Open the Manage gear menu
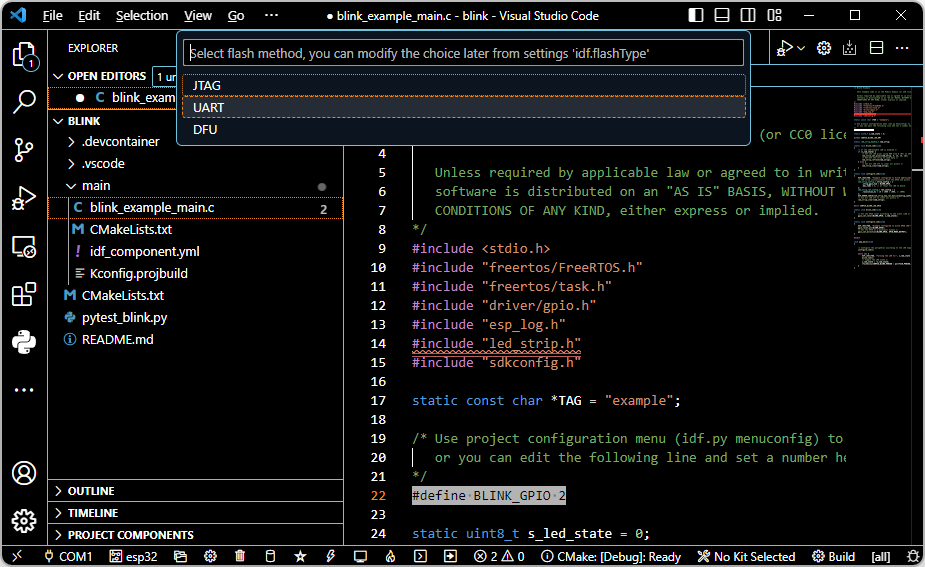The width and height of the screenshot is (925, 567). 24,521
